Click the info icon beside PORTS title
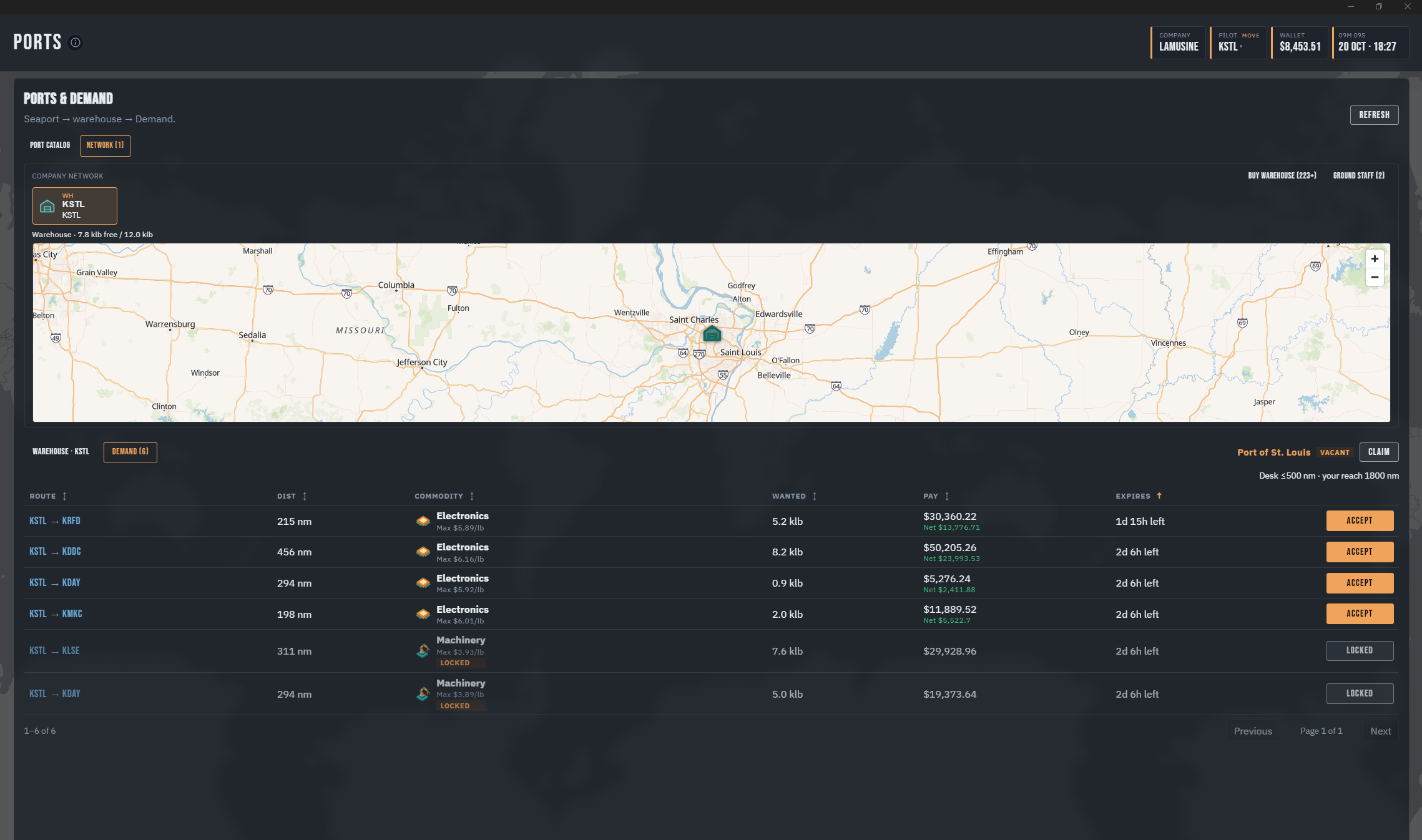Image resolution: width=1422 pixels, height=840 pixels. click(x=76, y=42)
